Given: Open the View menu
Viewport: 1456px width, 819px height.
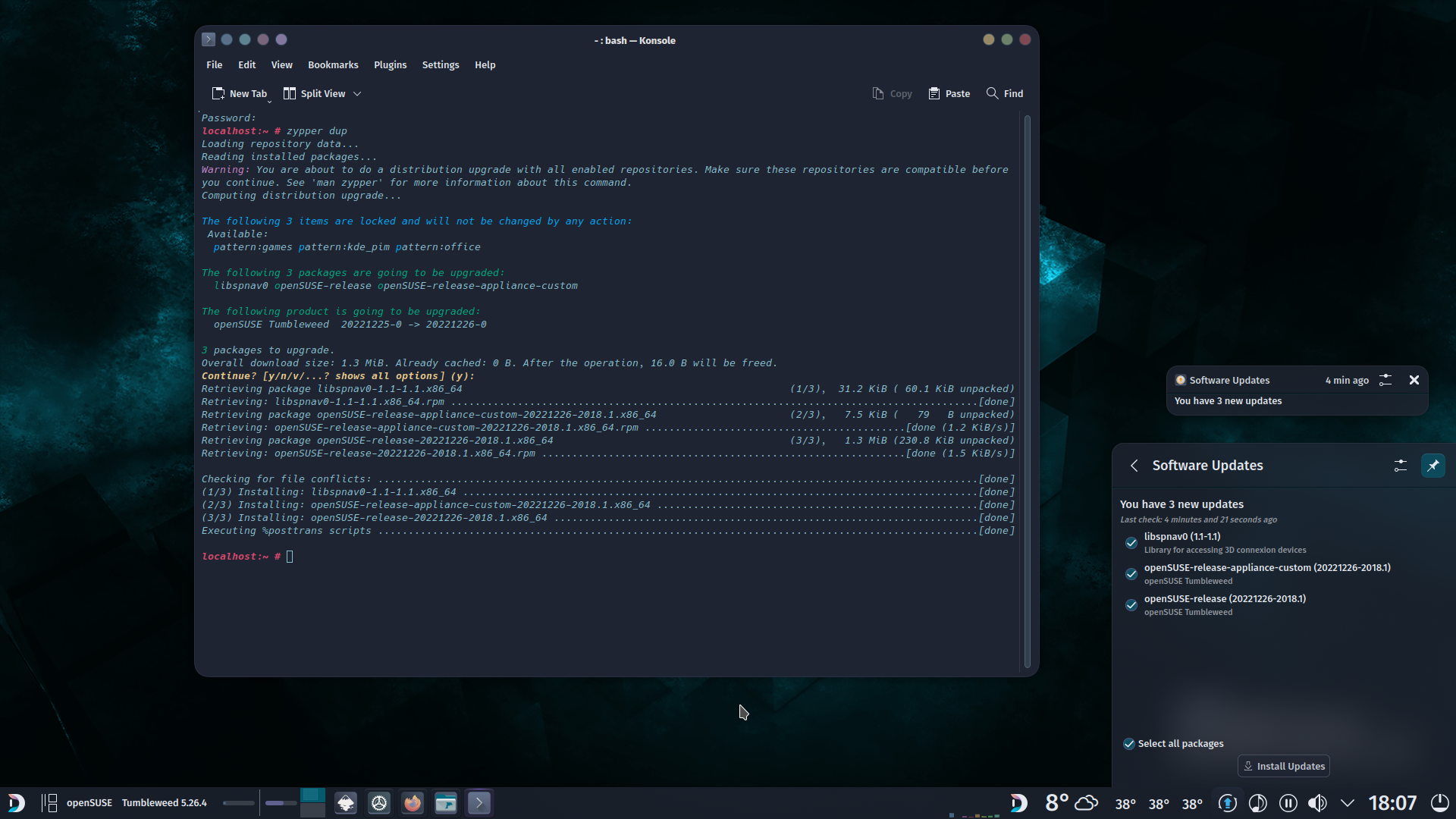Looking at the screenshot, I should coord(281,65).
